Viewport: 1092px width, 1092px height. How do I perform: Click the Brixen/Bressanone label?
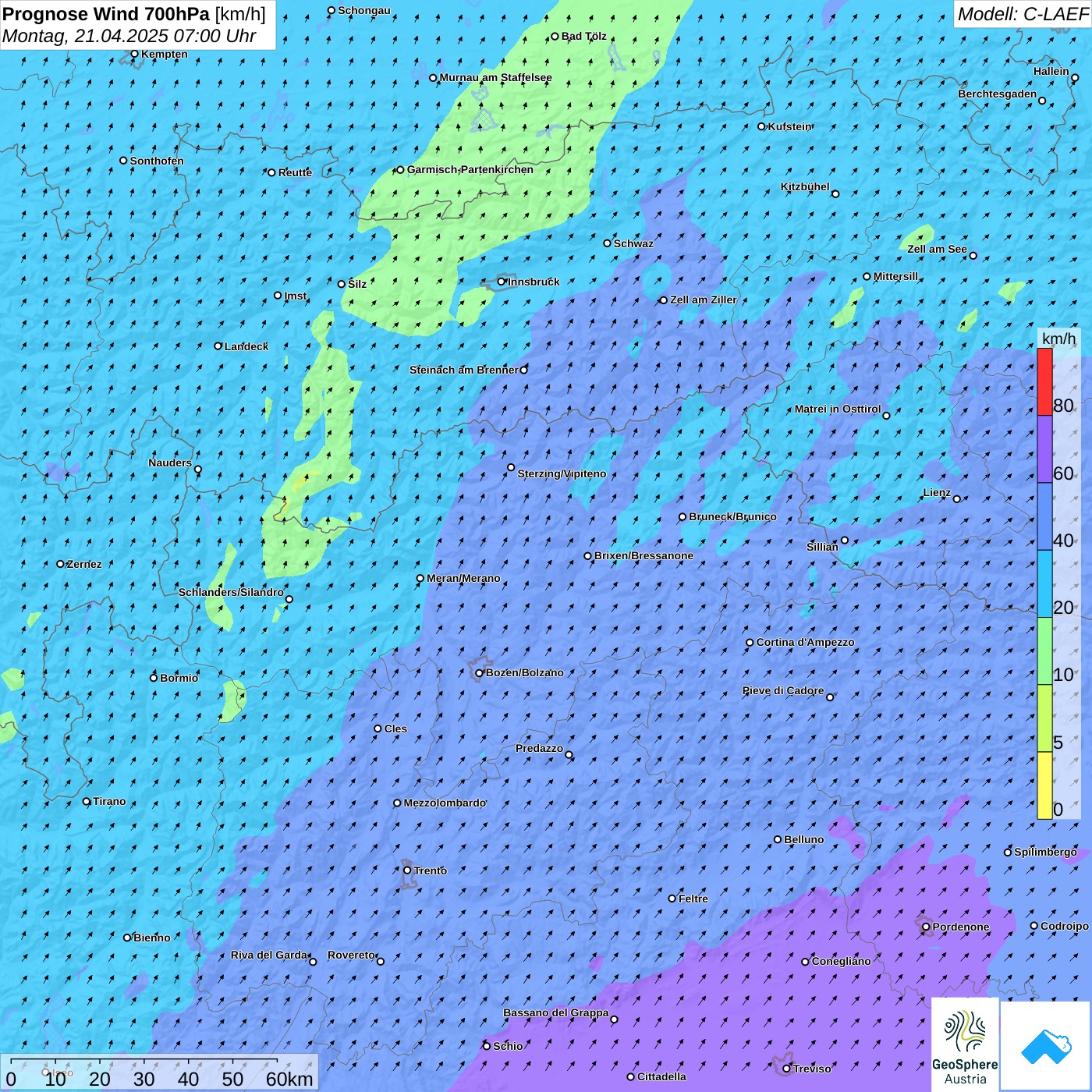click(x=643, y=555)
